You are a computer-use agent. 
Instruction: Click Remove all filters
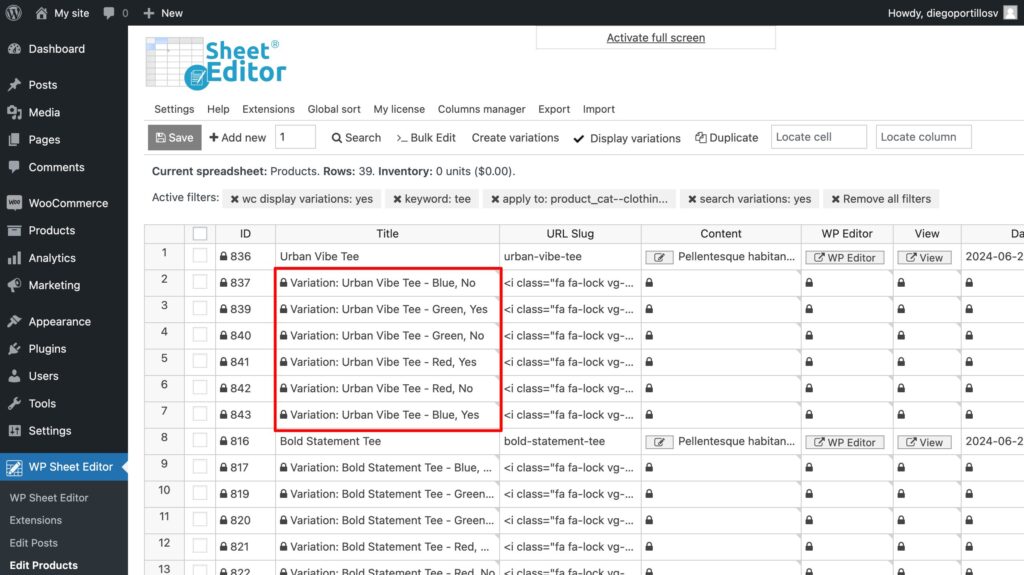881,199
